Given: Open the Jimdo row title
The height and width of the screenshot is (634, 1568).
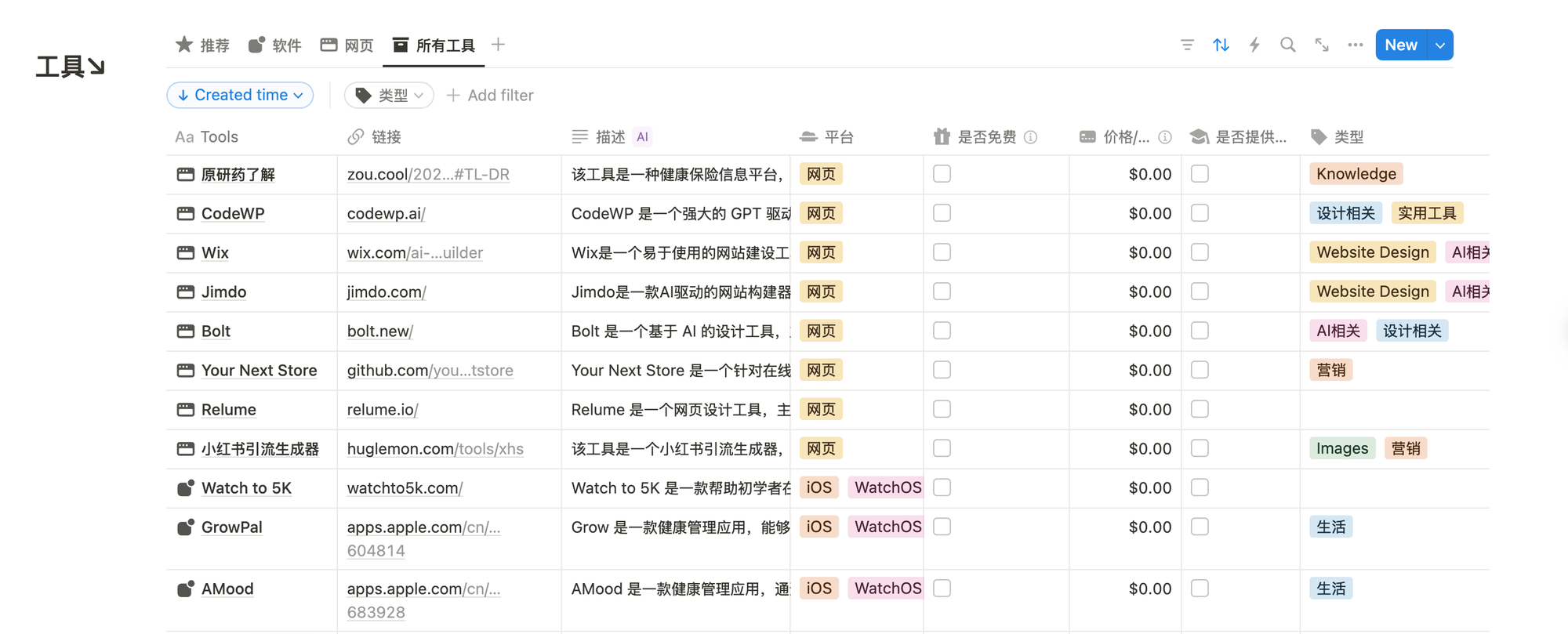Looking at the screenshot, I should tap(223, 292).
